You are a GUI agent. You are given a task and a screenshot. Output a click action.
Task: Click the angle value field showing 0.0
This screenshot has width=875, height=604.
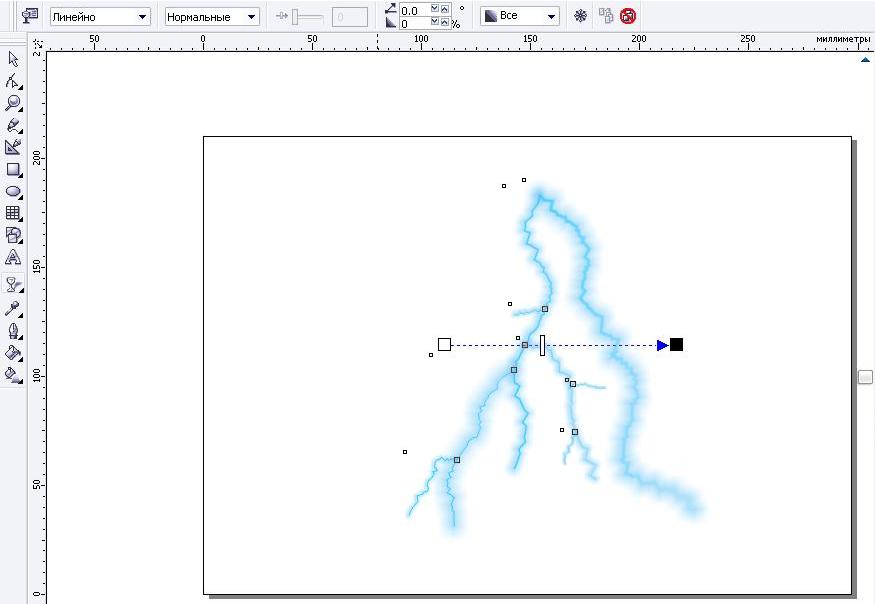pyautogui.click(x=415, y=10)
